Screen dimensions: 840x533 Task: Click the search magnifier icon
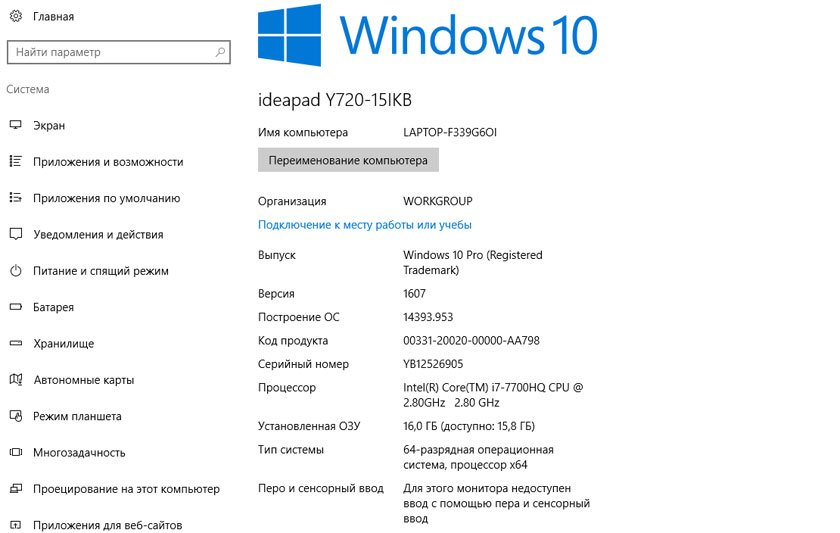coord(220,52)
